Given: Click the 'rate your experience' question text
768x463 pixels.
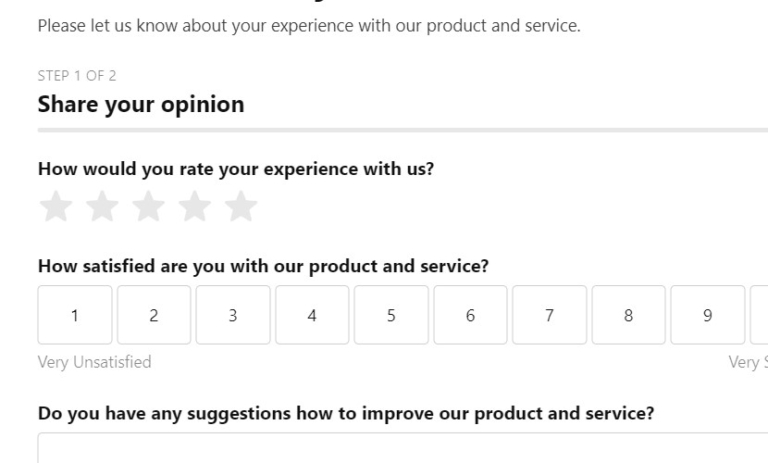Looking at the screenshot, I should click(x=235, y=169).
